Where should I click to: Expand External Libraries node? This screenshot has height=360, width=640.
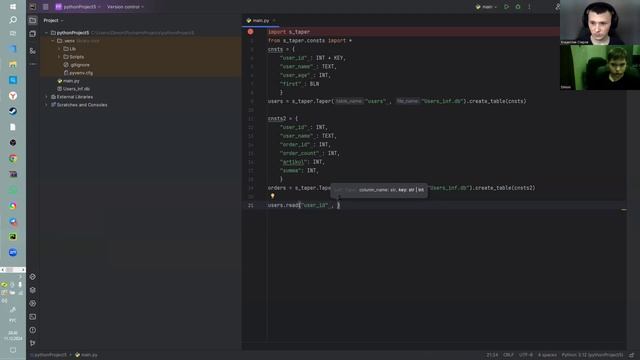coord(46,97)
